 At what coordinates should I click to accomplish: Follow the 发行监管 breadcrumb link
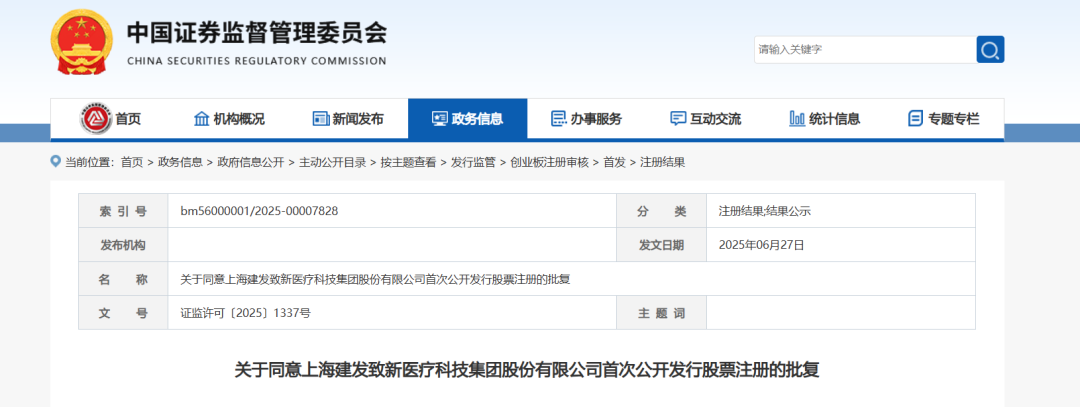(473, 163)
